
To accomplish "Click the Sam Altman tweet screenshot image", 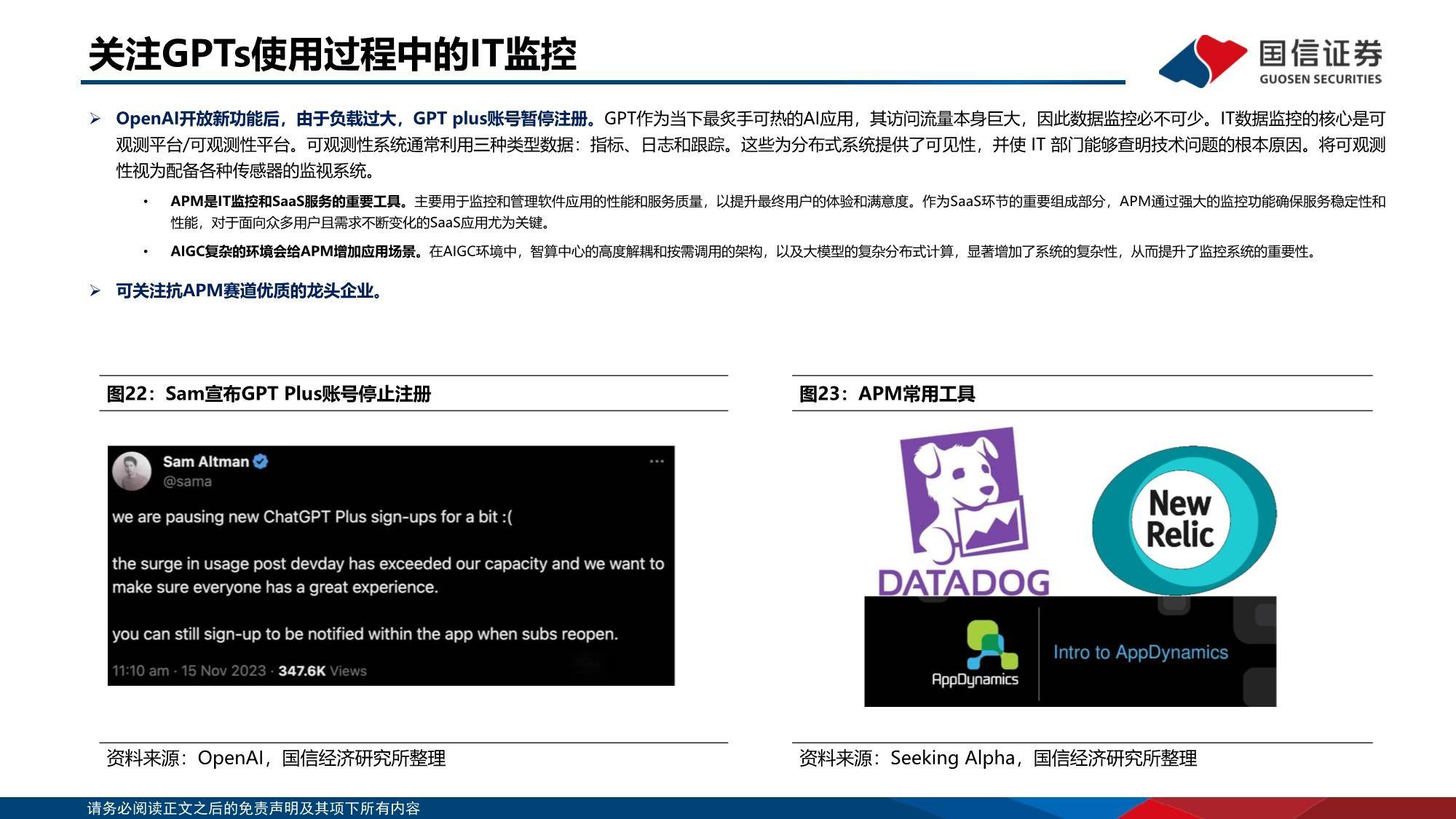I will point(391,566).
